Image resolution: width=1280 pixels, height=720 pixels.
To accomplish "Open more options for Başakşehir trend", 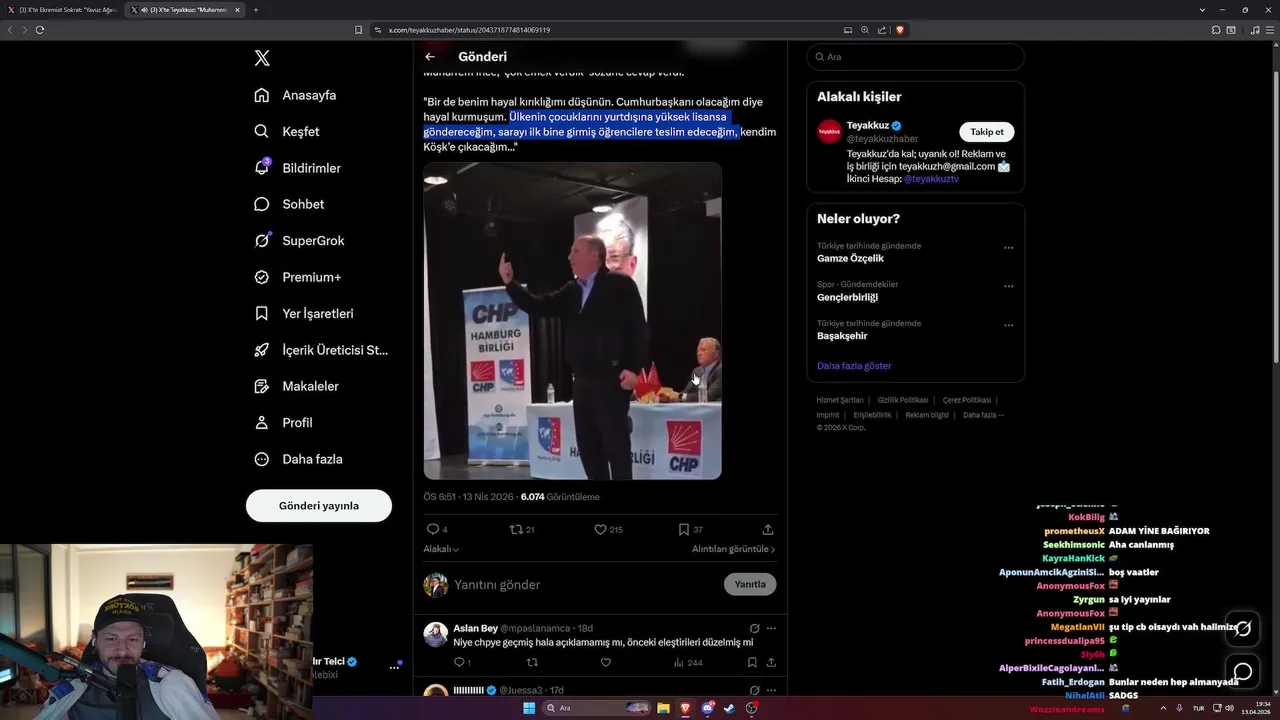I will coord(1008,325).
